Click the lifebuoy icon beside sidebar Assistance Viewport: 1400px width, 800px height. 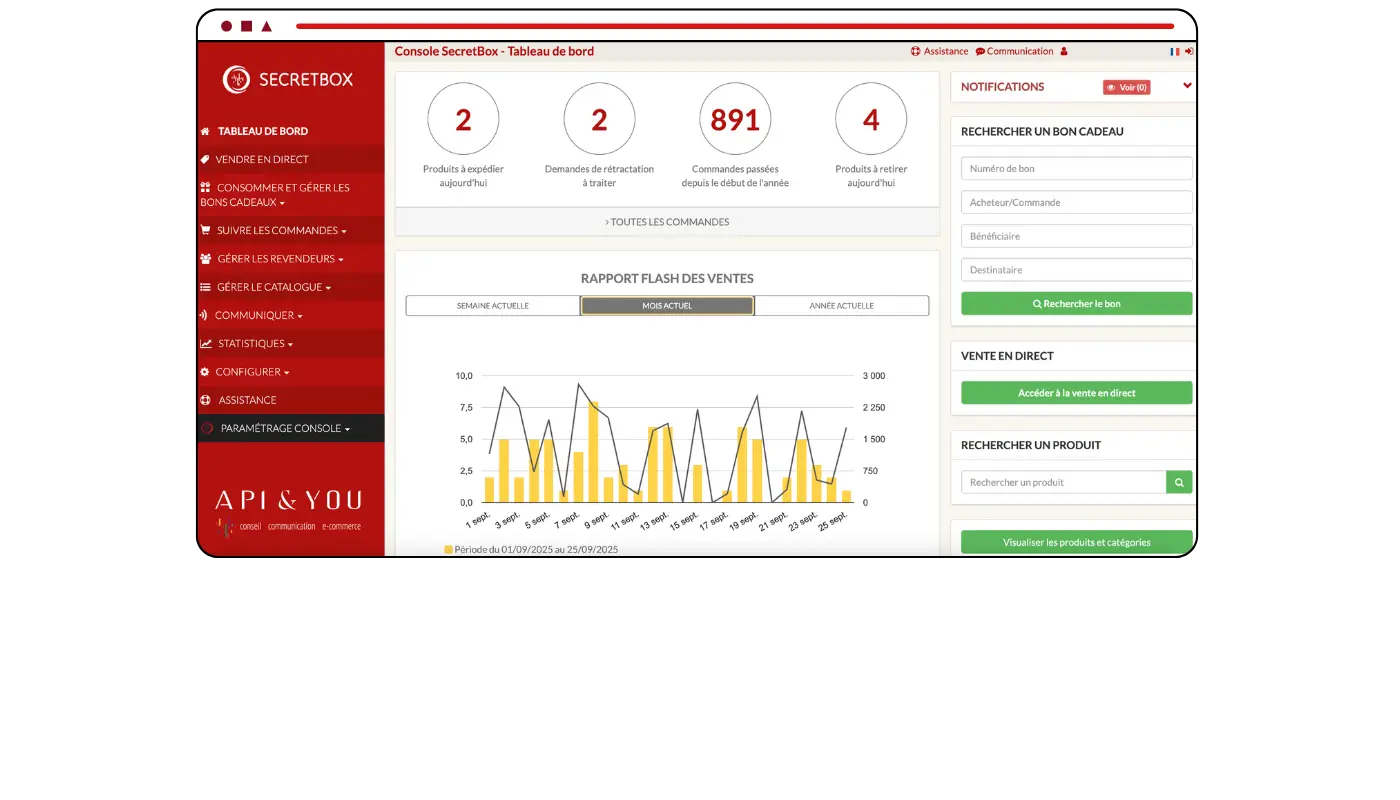click(206, 400)
